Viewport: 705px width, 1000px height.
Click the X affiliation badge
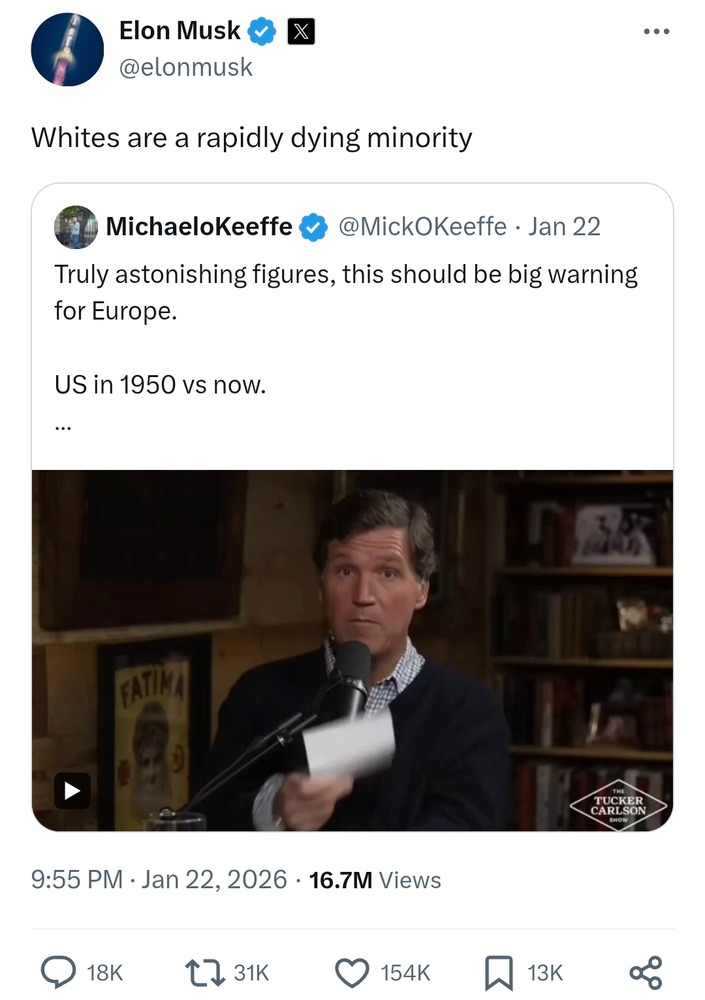click(300, 32)
